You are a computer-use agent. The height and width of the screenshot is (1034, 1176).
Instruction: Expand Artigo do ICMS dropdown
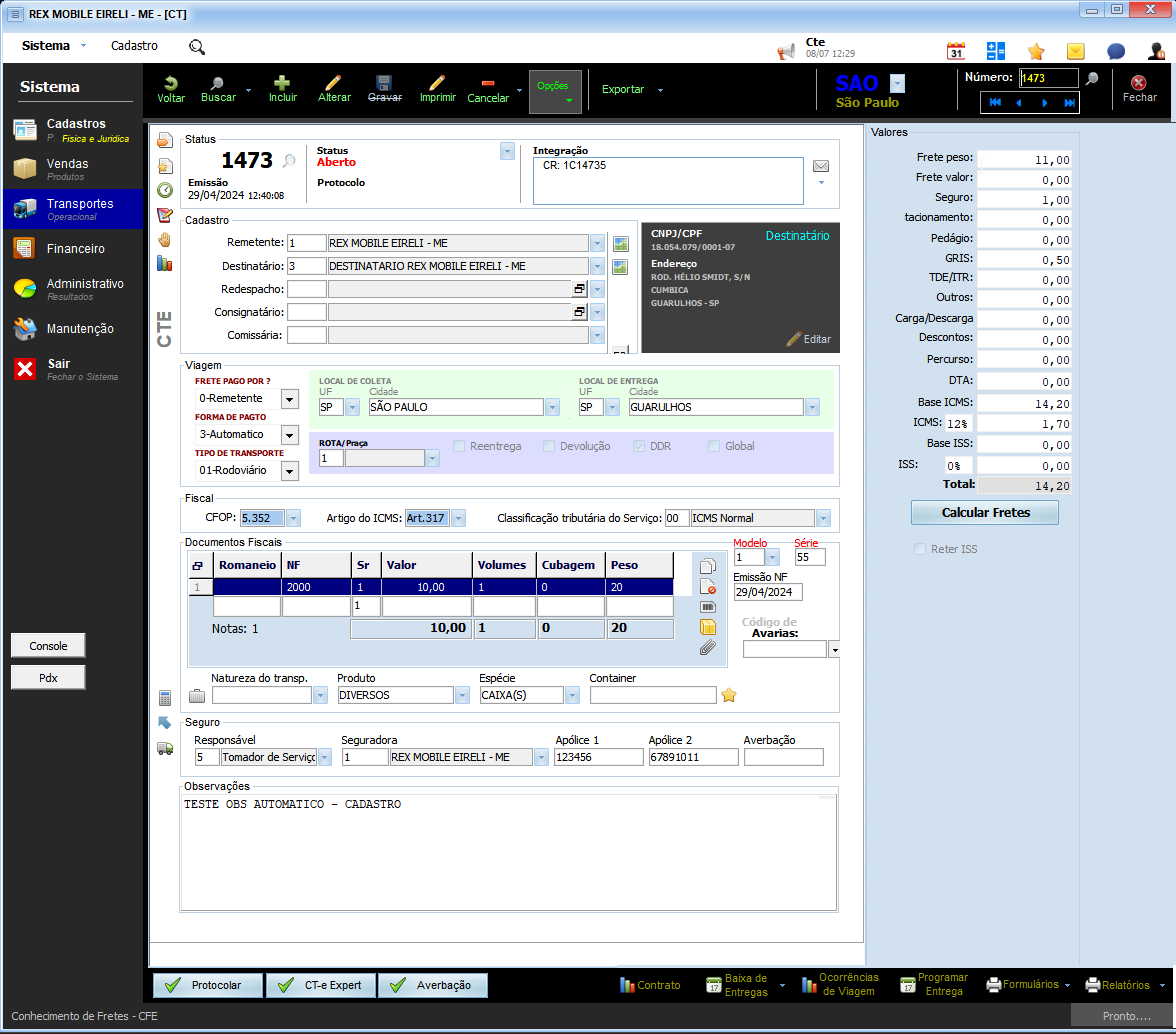[458, 518]
